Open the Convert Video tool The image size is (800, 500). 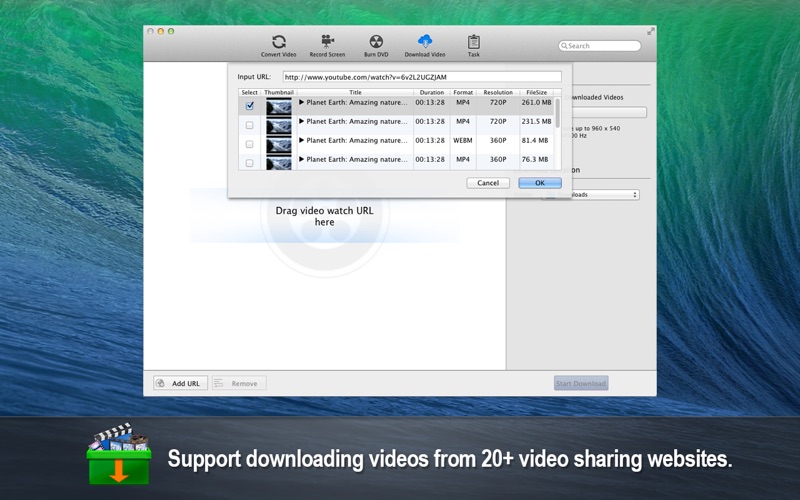pos(279,46)
